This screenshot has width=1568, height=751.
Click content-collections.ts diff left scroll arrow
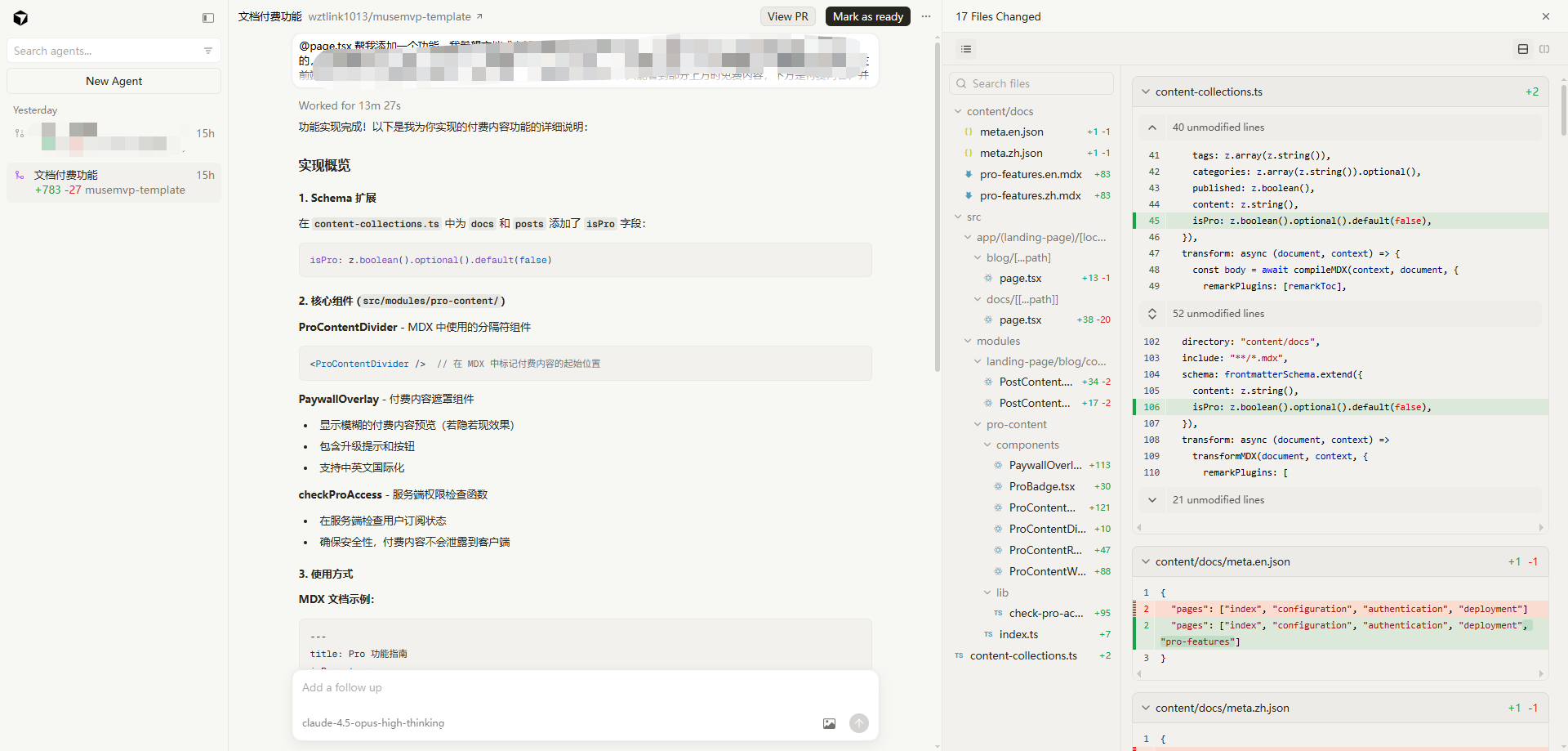click(x=1139, y=528)
